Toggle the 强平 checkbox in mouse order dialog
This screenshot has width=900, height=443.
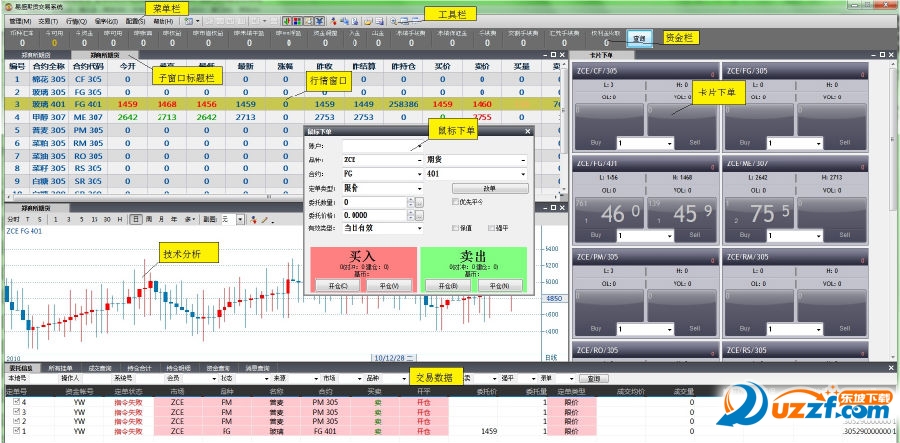point(491,228)
